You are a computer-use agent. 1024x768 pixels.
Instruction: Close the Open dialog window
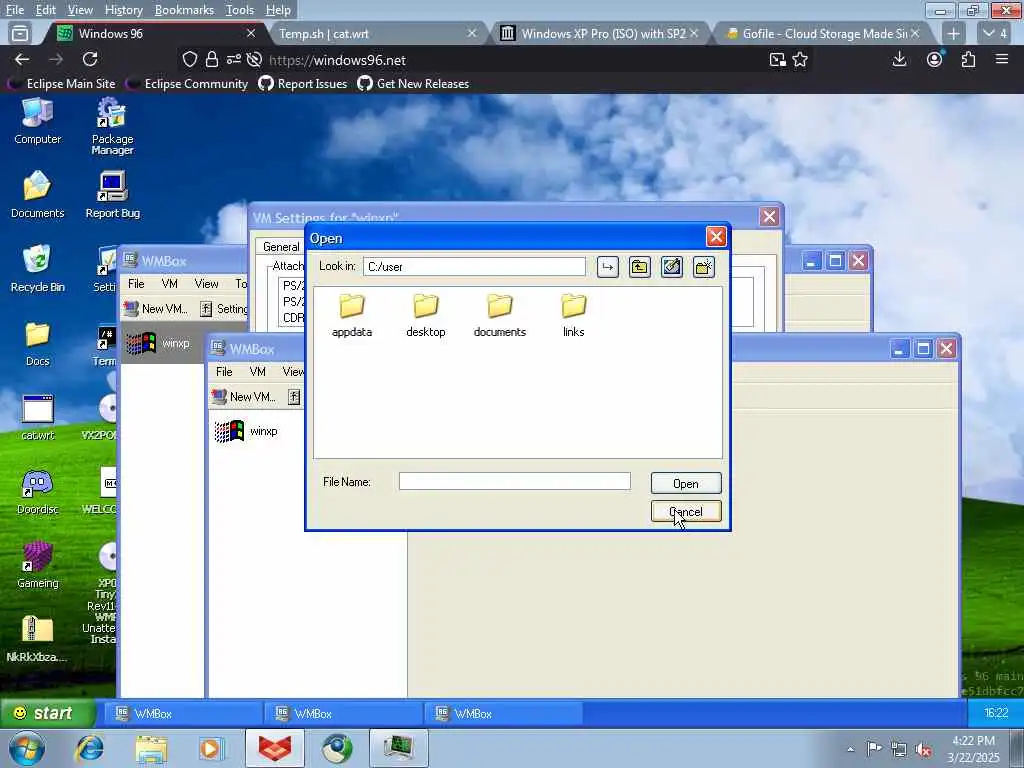click(716, 237)
